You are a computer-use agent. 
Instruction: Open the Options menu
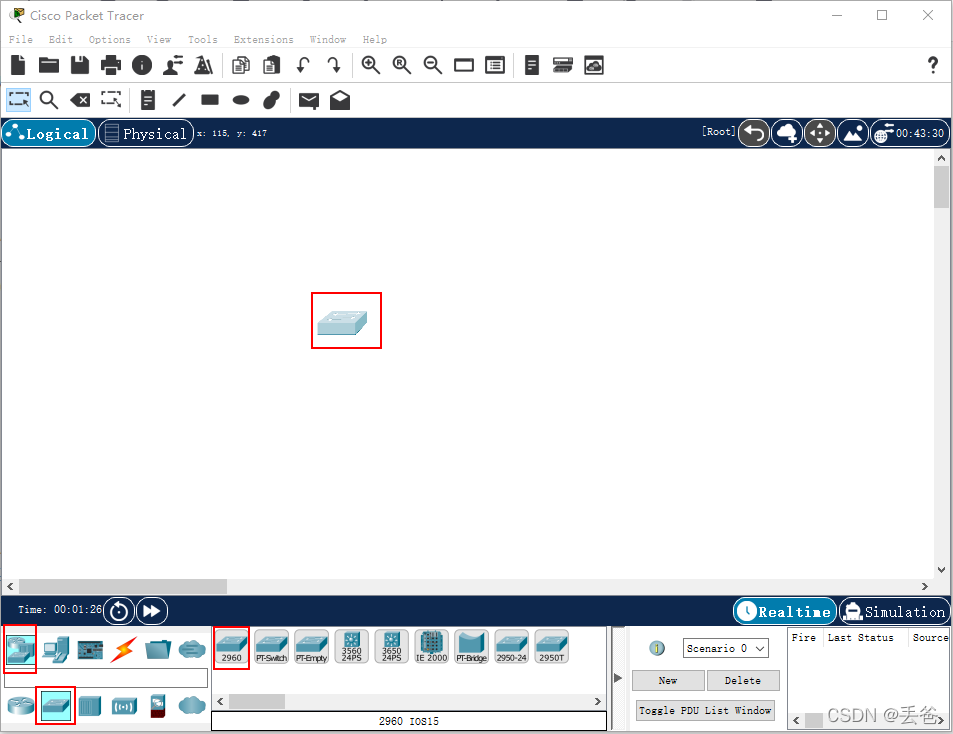(x=109, y=39)
